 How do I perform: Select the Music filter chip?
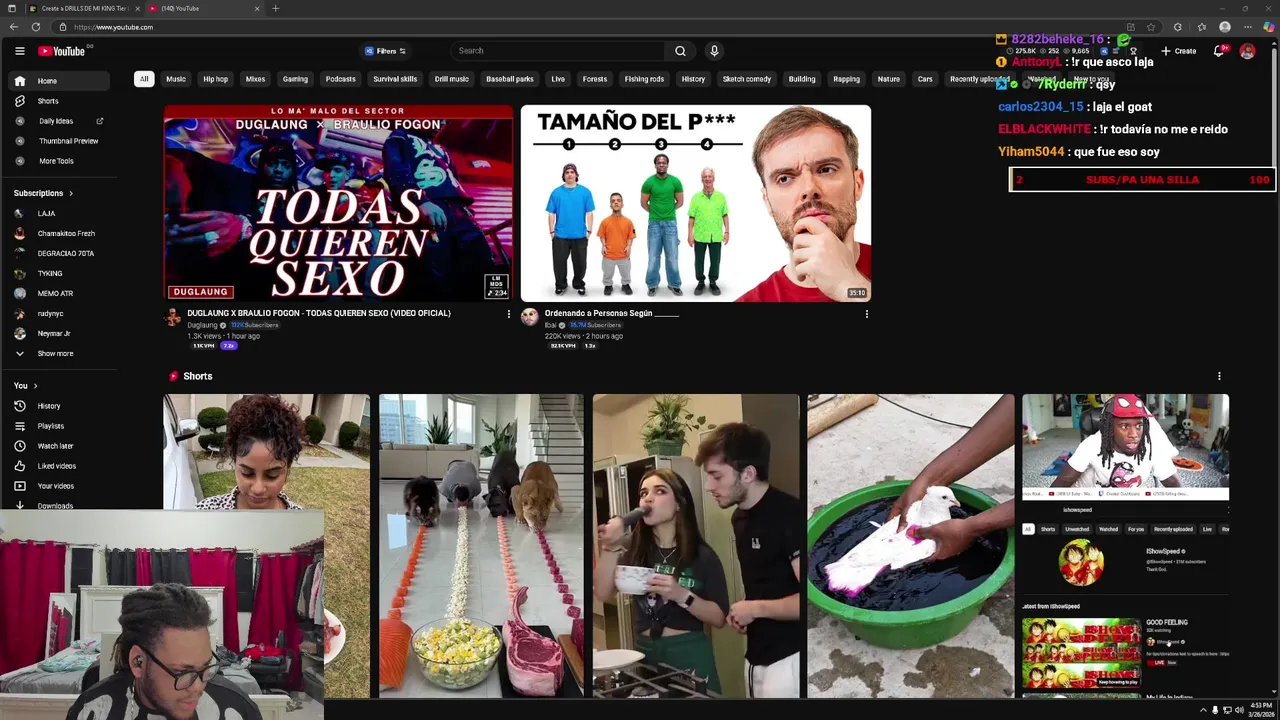coord(176,79)
